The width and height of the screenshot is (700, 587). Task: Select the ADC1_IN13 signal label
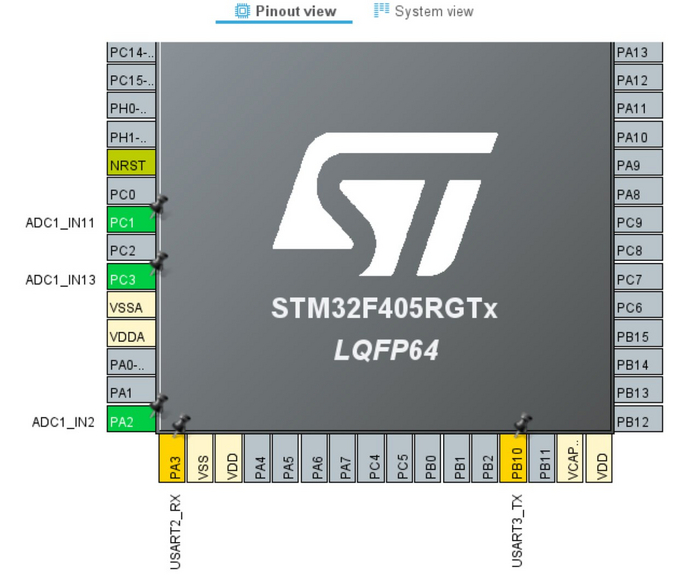click(60, 280)
